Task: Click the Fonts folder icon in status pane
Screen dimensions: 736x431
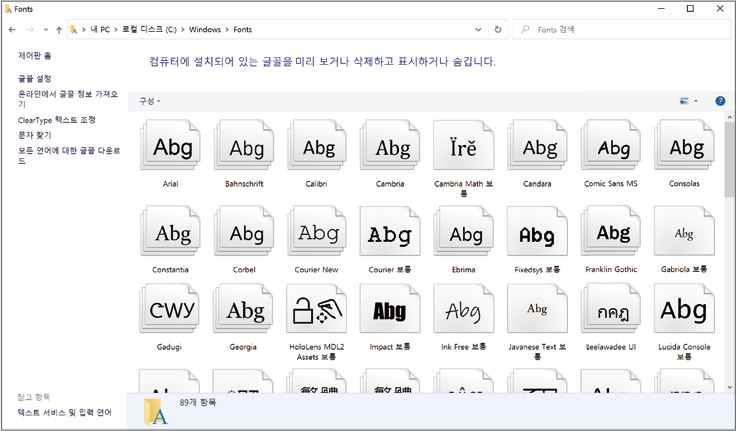Action: pyautogui.click(x=156, y=412)
